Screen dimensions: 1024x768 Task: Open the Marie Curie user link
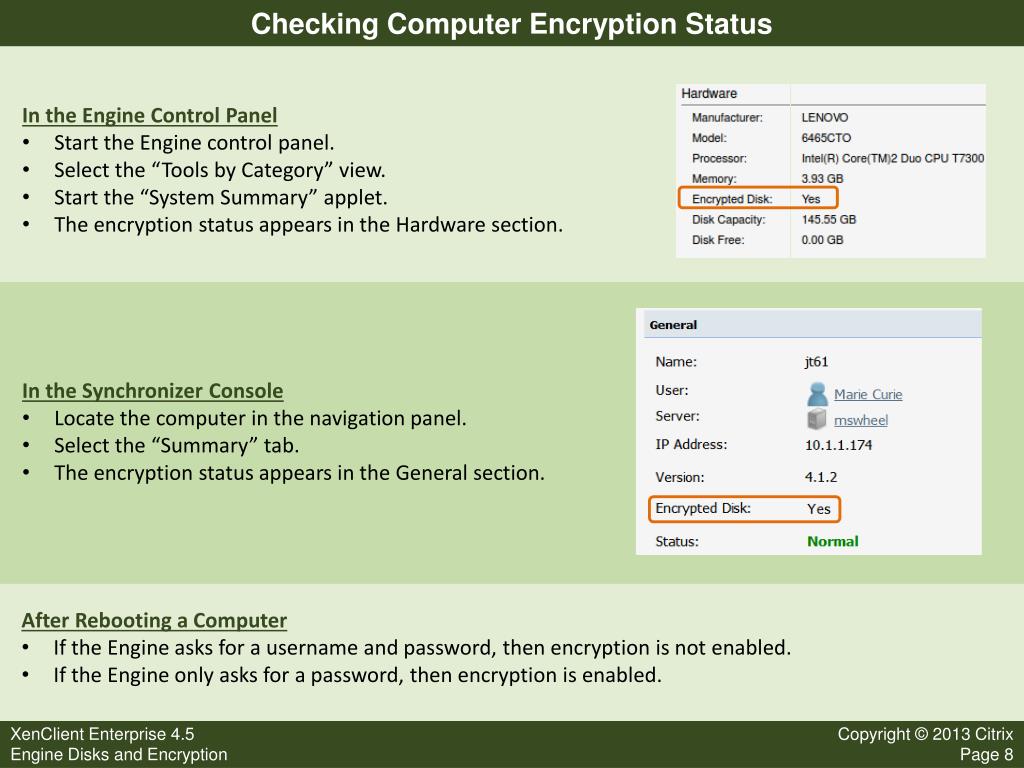coord(868,394)
